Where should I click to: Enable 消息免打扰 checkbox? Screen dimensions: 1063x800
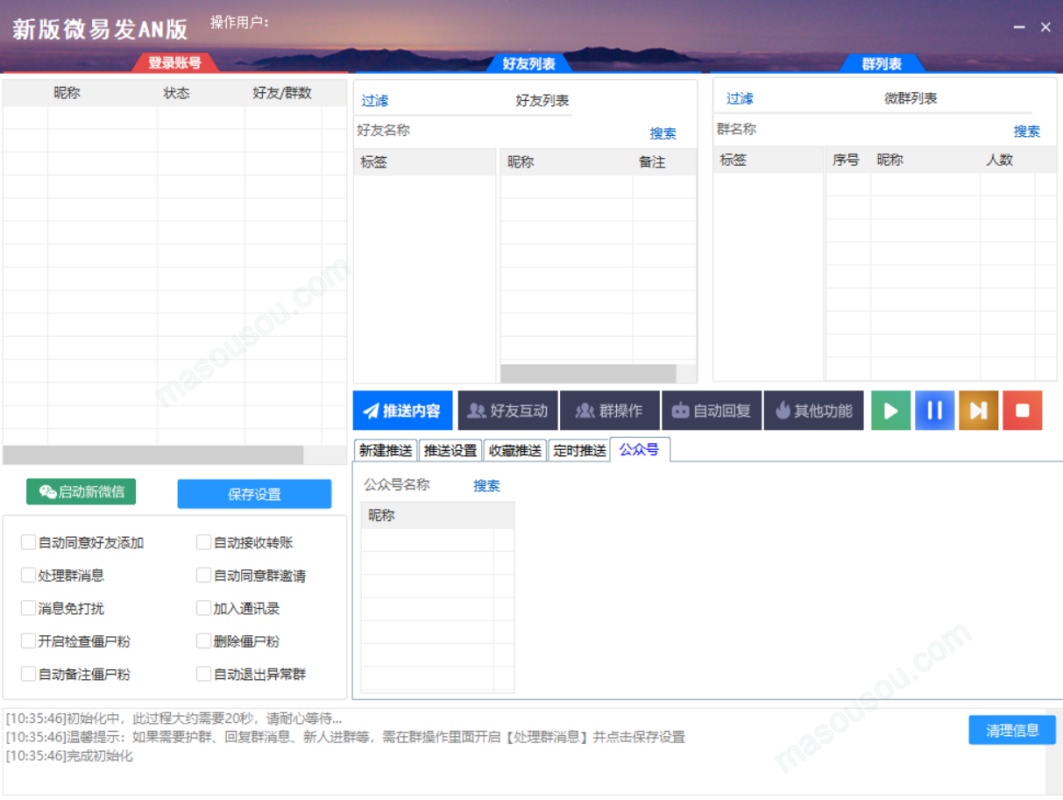coord(28,607)
